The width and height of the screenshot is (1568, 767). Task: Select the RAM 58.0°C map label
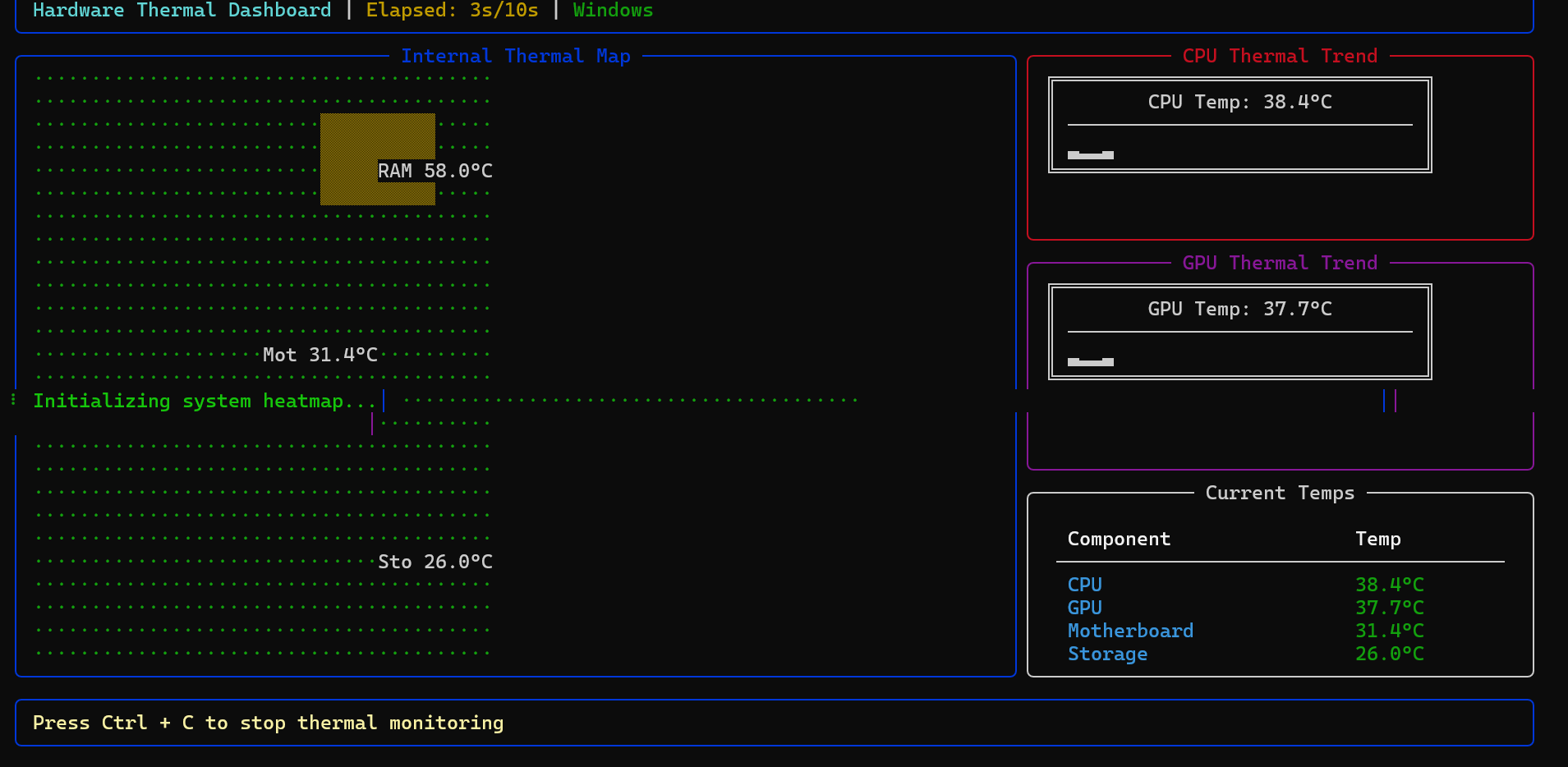point(435,171)
